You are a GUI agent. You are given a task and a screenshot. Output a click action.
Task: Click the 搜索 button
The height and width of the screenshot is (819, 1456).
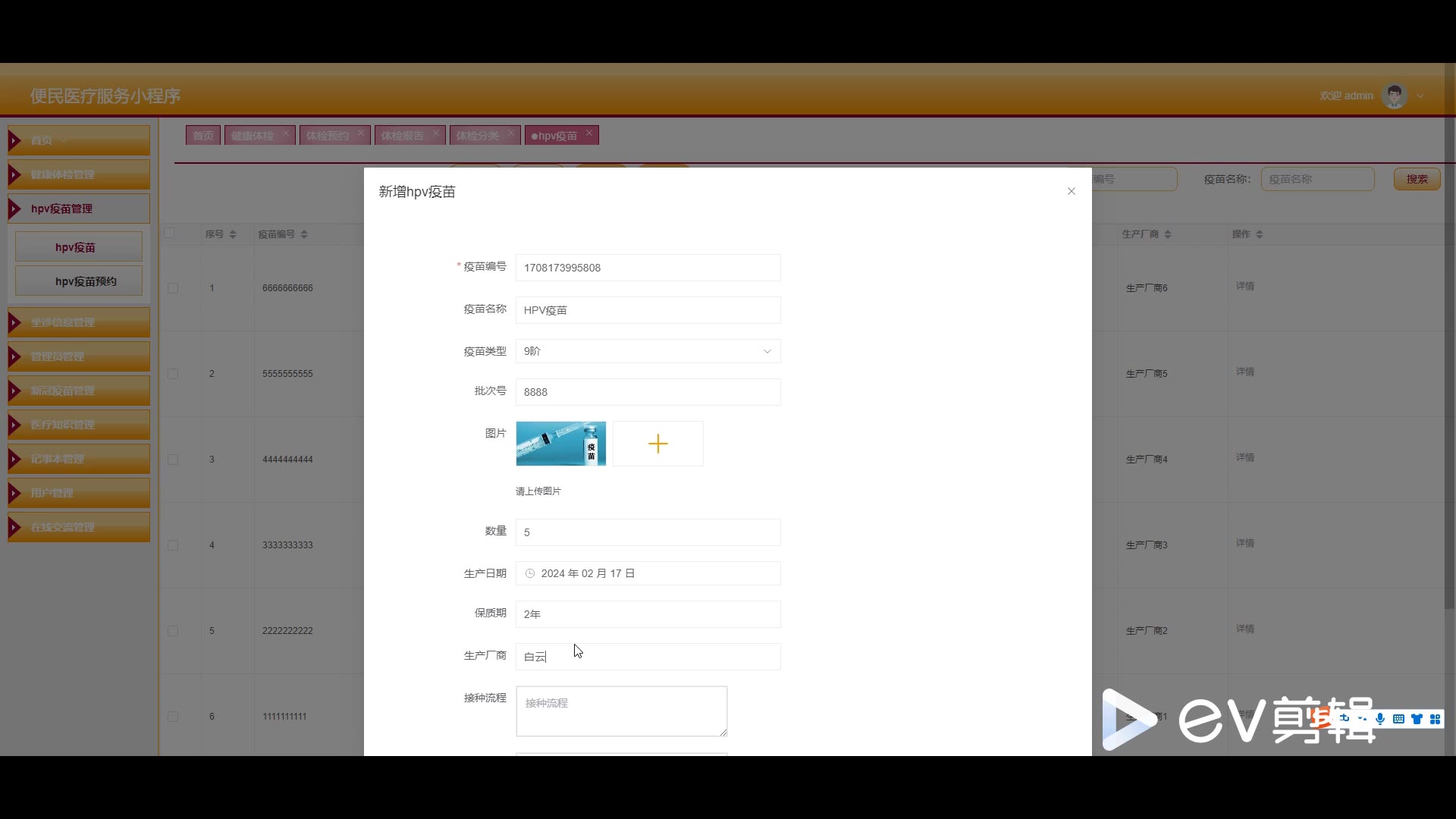[1417, 179]
